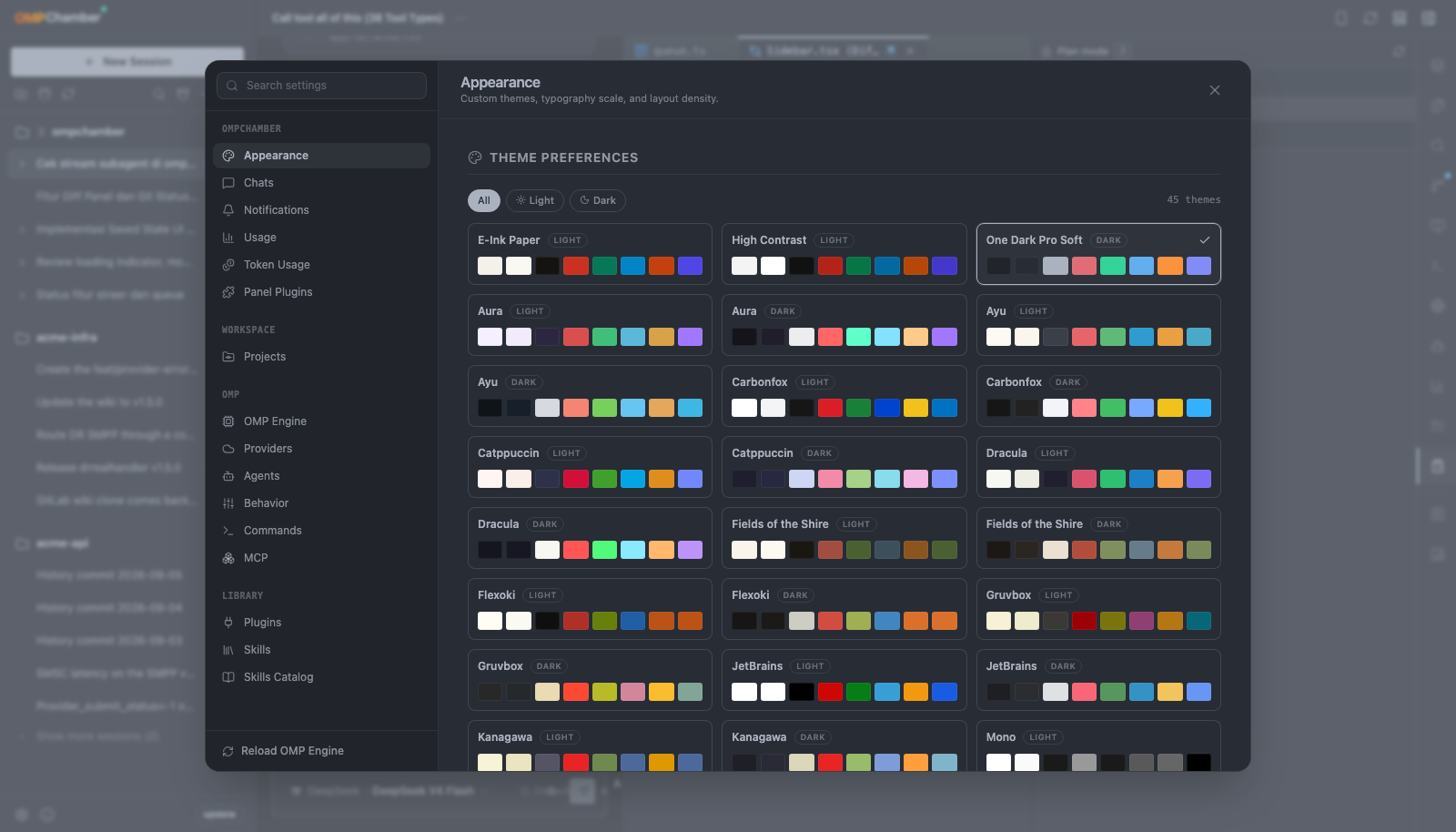Open Agents robot icon
This screenshot has width=1456, height=832.
click(228, 476)
